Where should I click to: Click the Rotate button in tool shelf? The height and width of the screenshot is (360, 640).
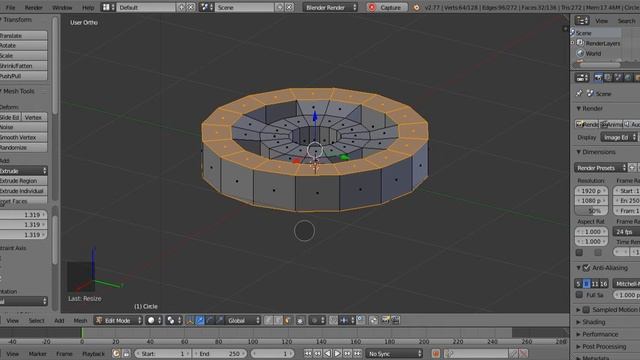click(x=24, y=45)
